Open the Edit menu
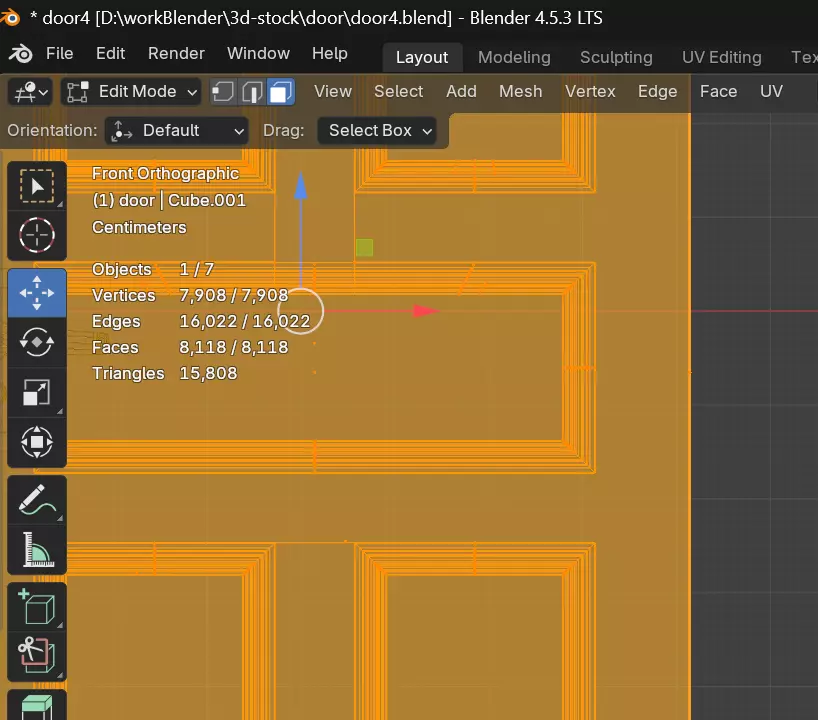 click(x=110, y=54)
